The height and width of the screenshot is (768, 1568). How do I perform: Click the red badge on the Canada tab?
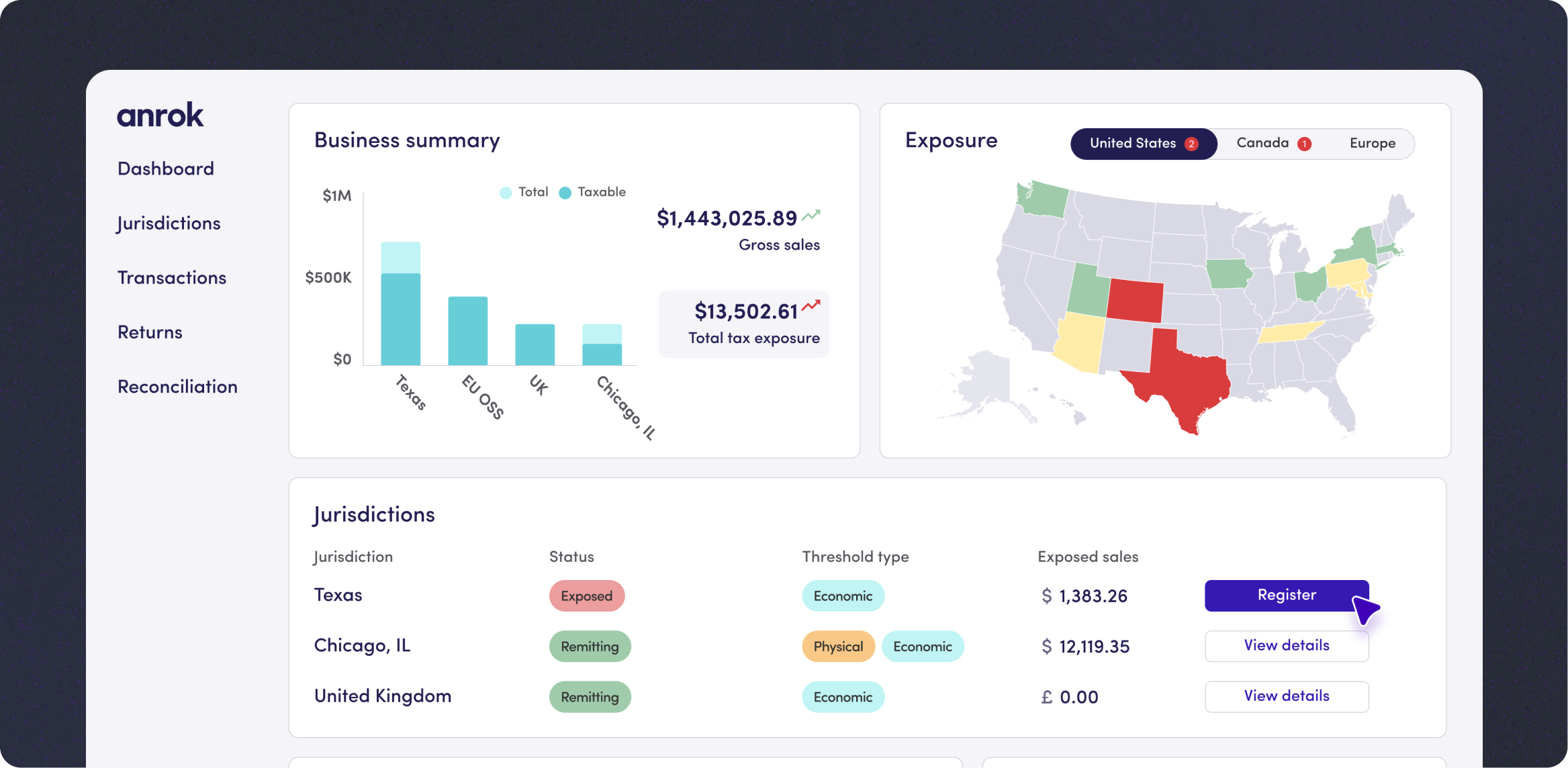(1304, 144)
